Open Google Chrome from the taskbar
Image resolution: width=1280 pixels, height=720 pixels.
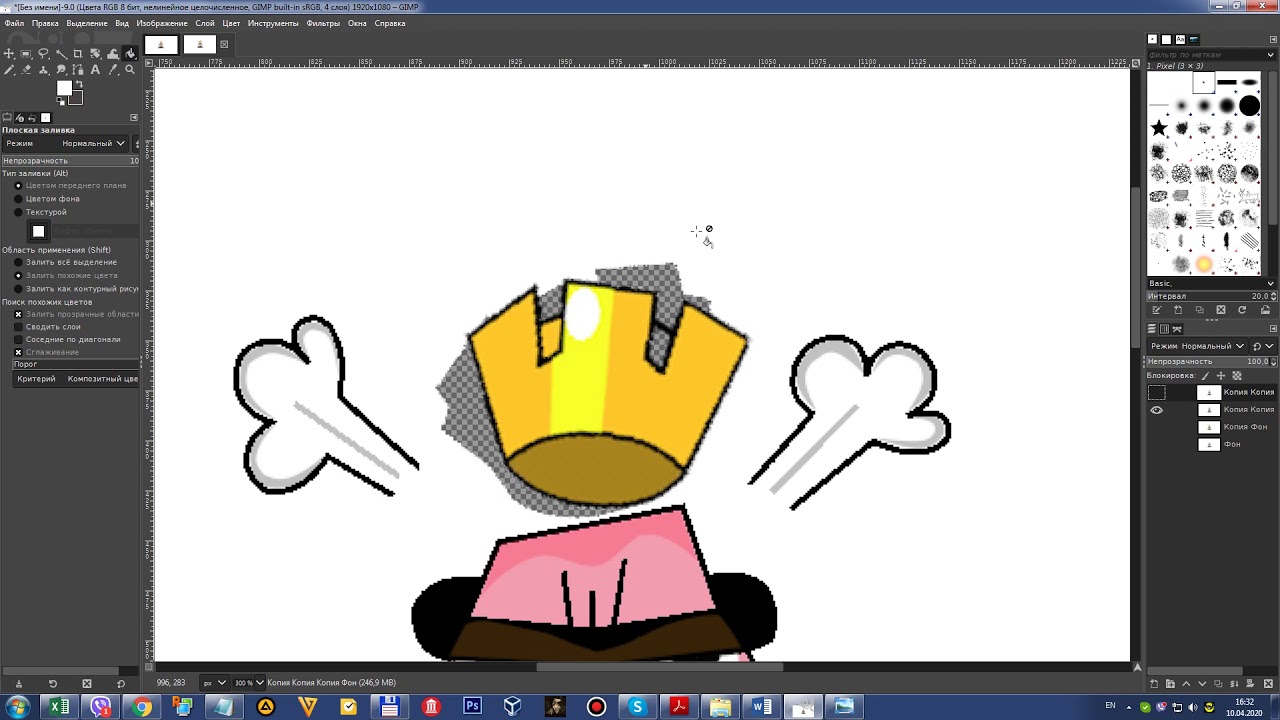[142, 707]
